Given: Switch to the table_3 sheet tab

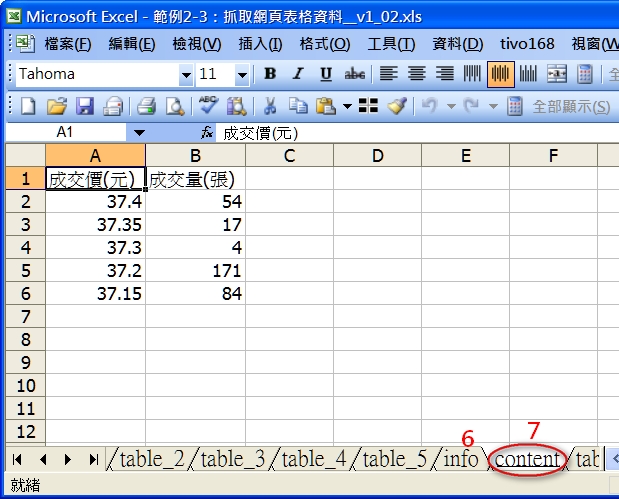Looking at the screenshot, I should (233, 459).
